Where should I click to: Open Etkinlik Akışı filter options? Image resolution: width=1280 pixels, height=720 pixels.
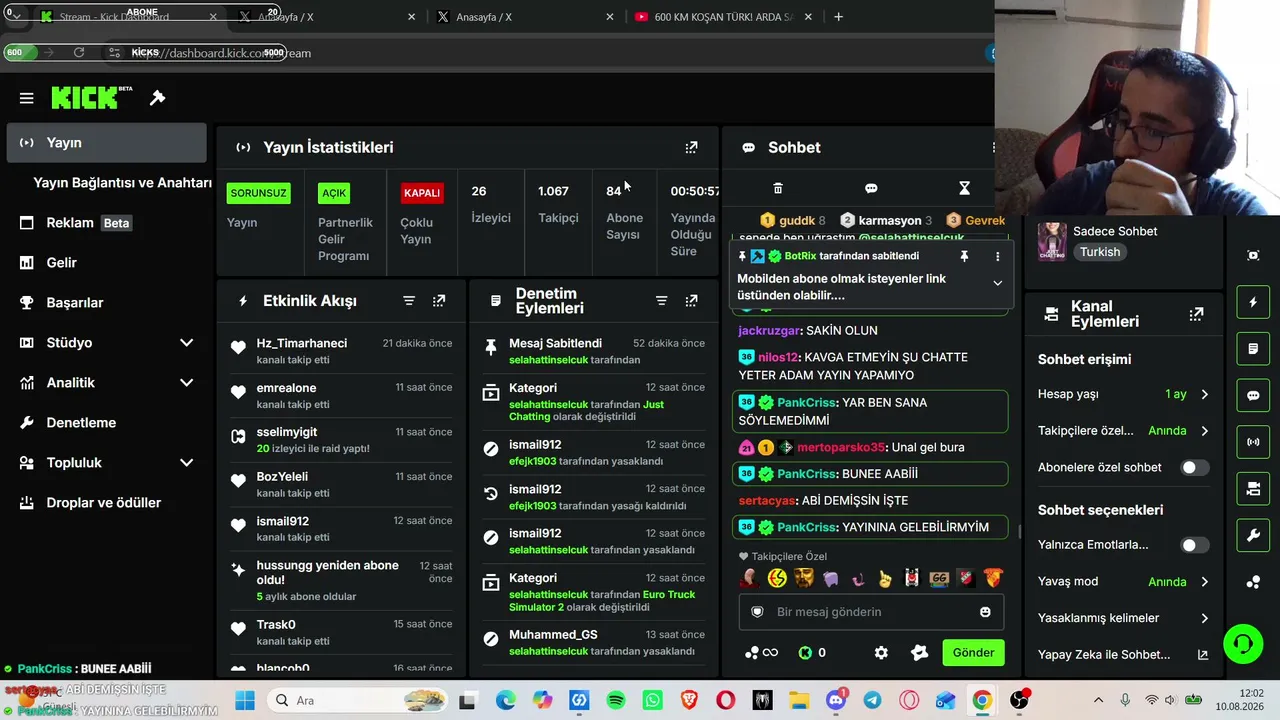(x=409, y=301)
